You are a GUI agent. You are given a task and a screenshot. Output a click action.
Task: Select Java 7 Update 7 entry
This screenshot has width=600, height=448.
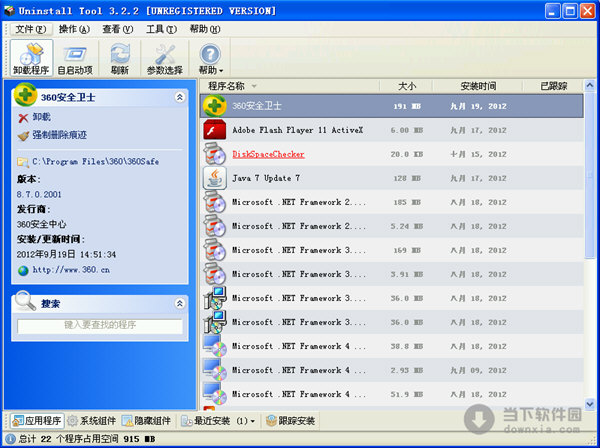(392, 178)
